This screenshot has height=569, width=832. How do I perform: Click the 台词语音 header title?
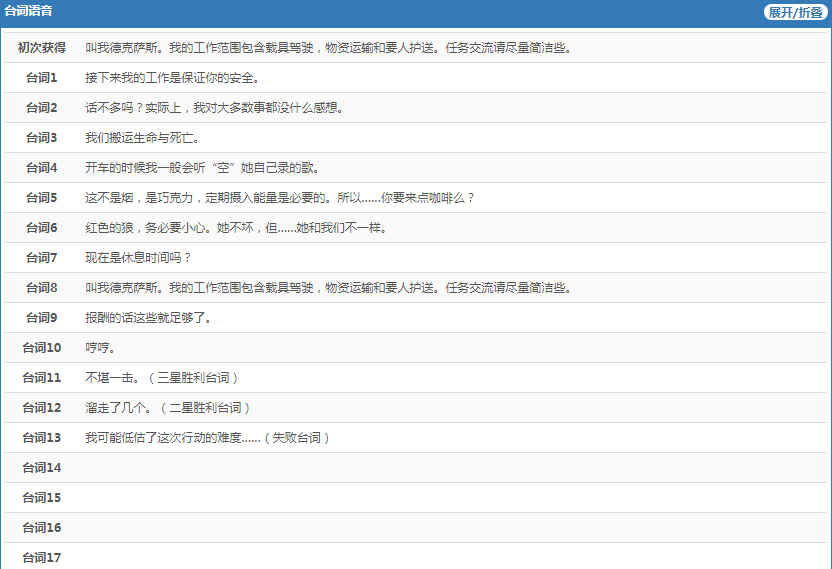[29, 11]
